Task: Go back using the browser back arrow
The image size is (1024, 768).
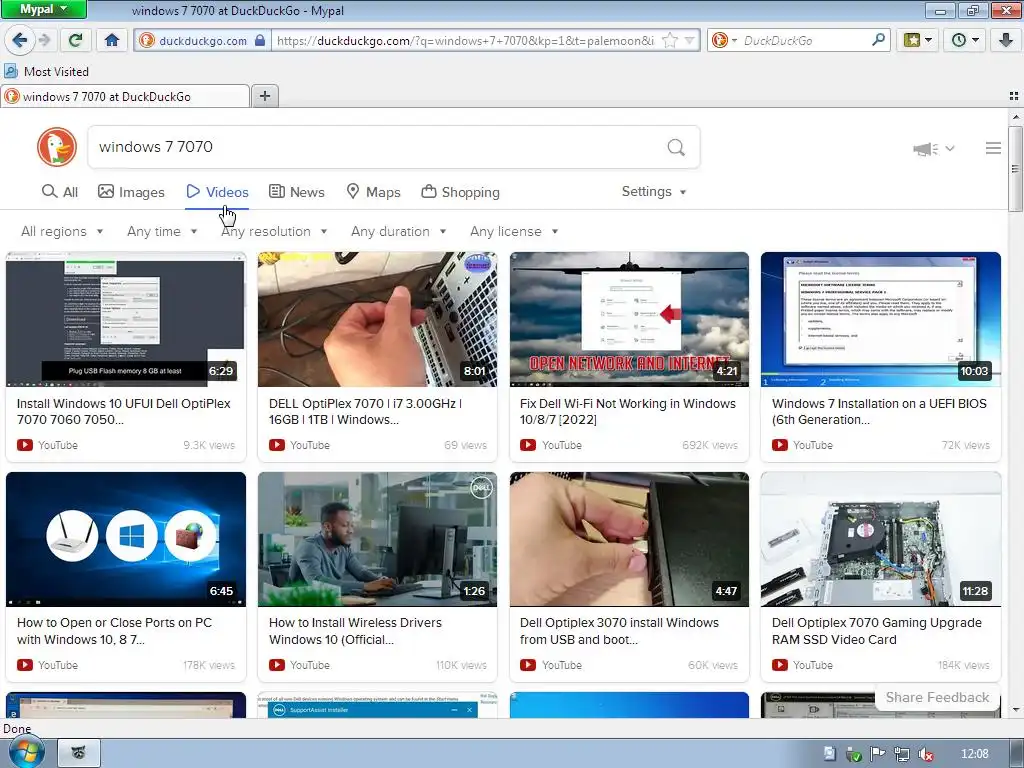Action: 19,40
